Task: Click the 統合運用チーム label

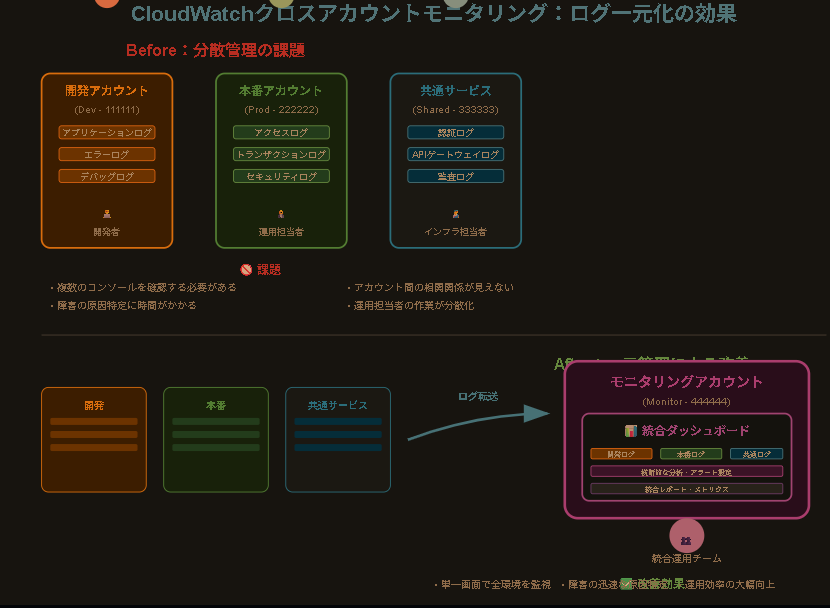Action: (x=687, y=558)
